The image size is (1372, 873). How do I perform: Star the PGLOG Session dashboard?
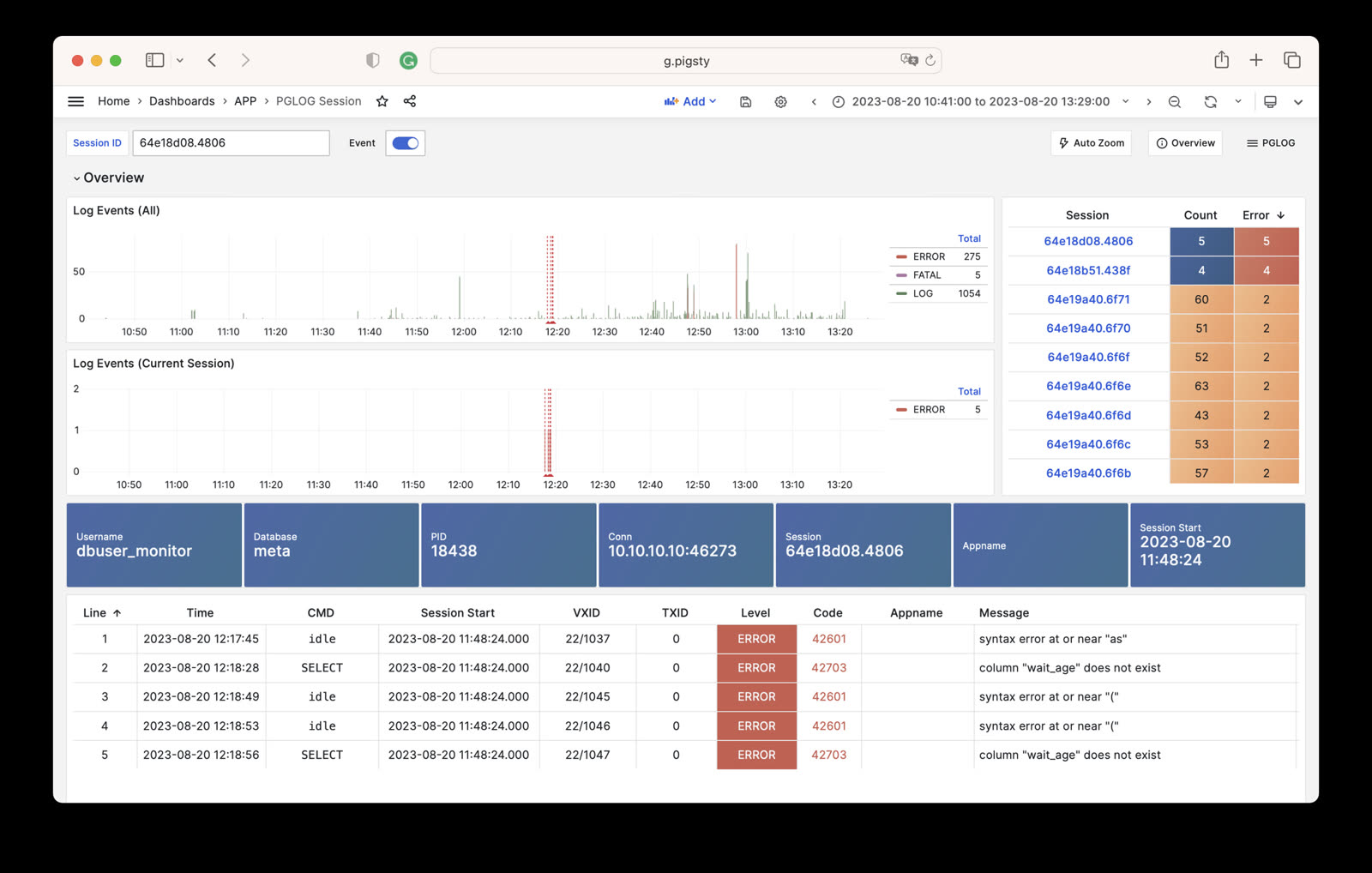pos(382,101)
